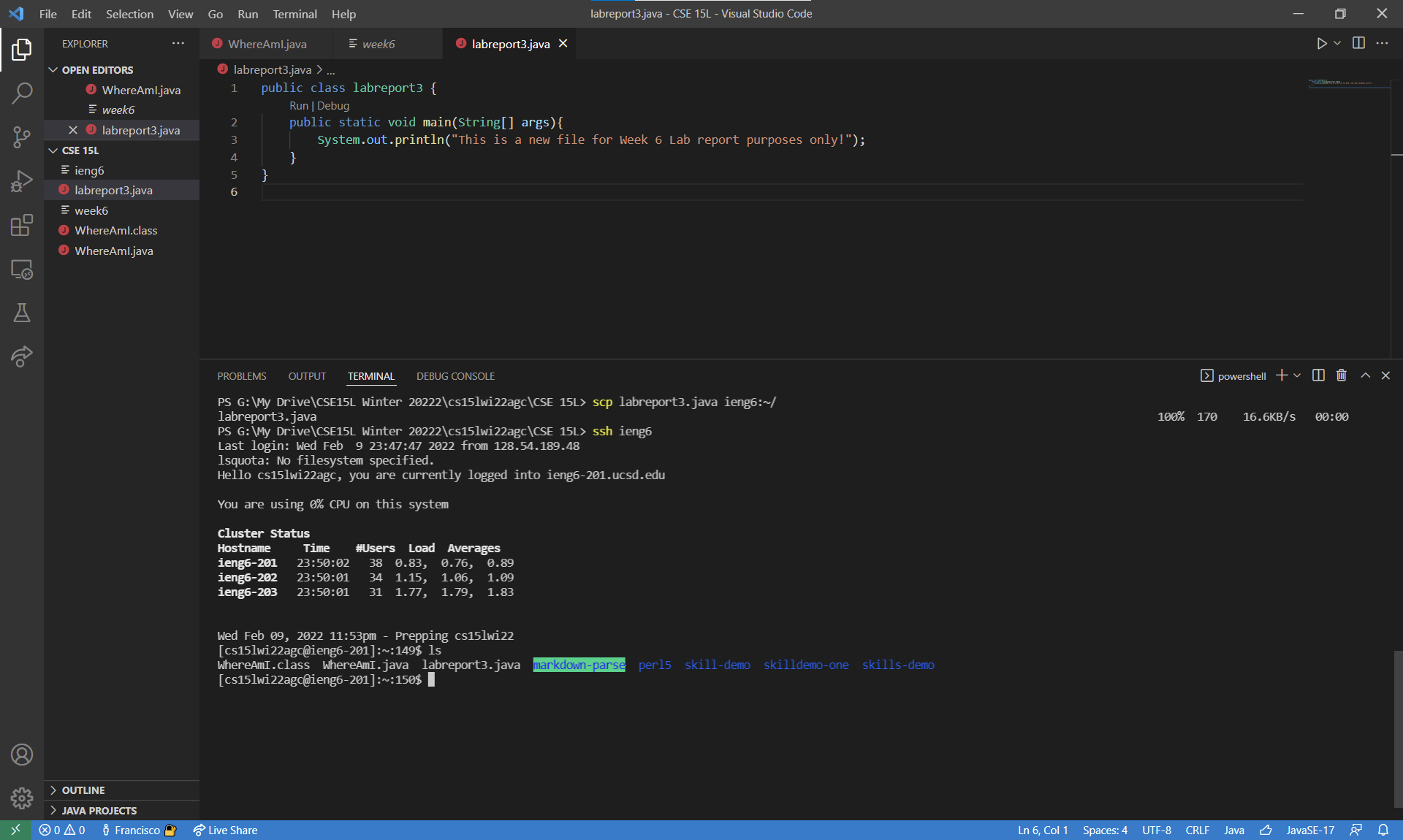Image resolution: width=1403 pixels, height=840 pixels.
Task: Open the notifications bell
Action: coord(1383,831)
